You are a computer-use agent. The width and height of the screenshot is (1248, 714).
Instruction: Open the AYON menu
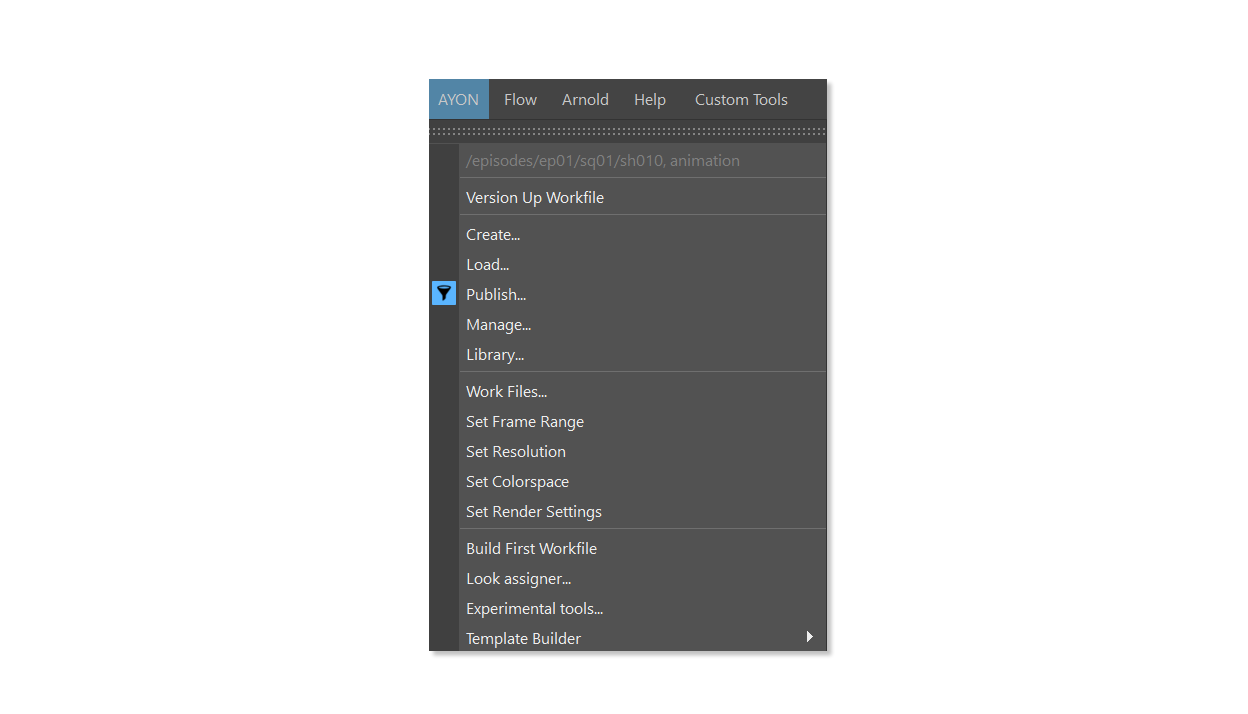click(x=459, y=99)
